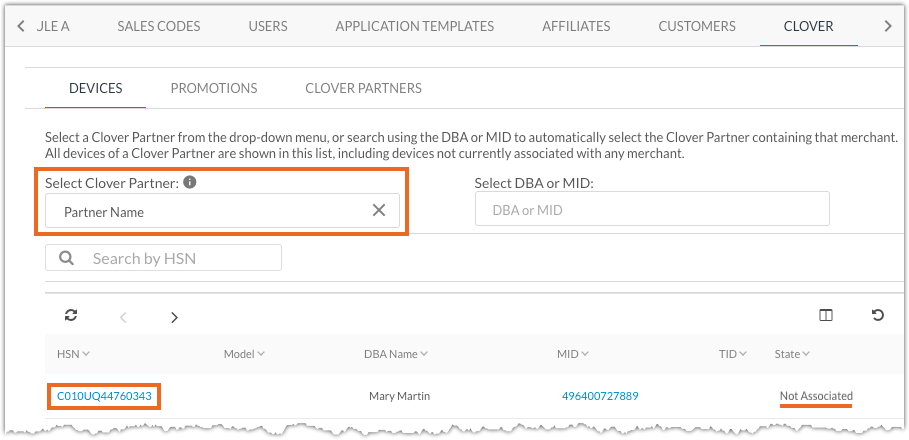The width and height of the screenshot is (909, 440).
Task: Open the DBA Name column dropdown
Action: (424, 354)
